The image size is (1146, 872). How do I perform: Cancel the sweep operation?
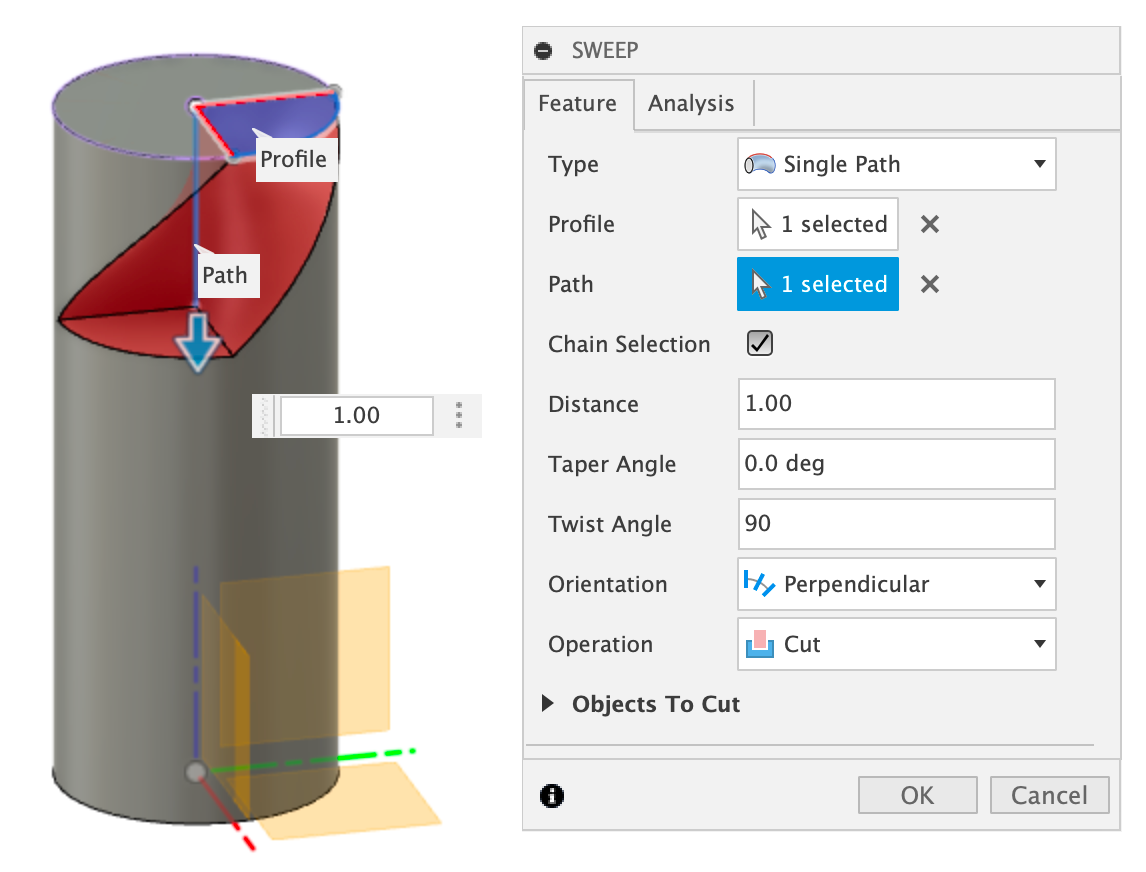pyautogui.click(x=1050, y=795)
